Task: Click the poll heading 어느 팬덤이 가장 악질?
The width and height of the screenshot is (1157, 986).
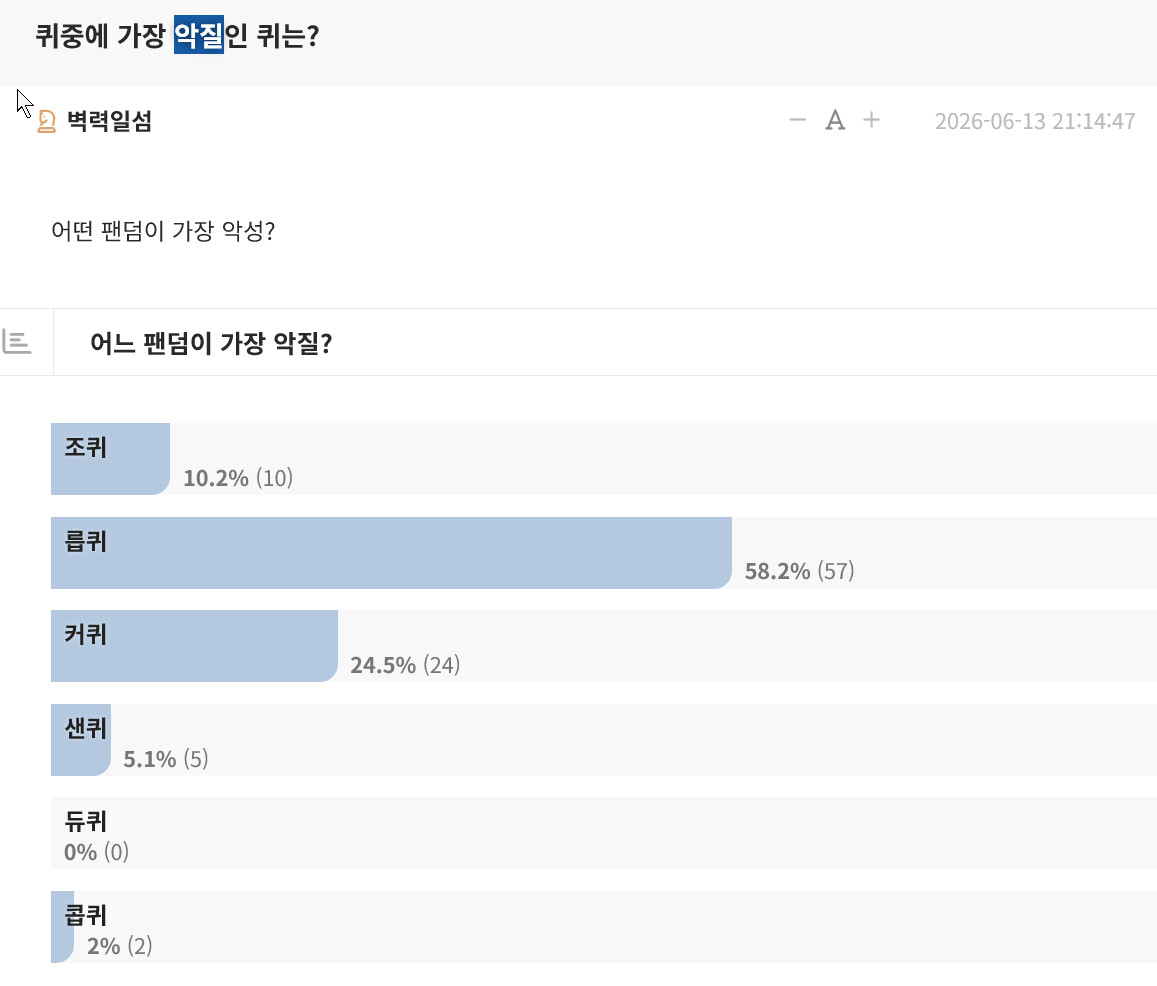Action: click(211, 342)
